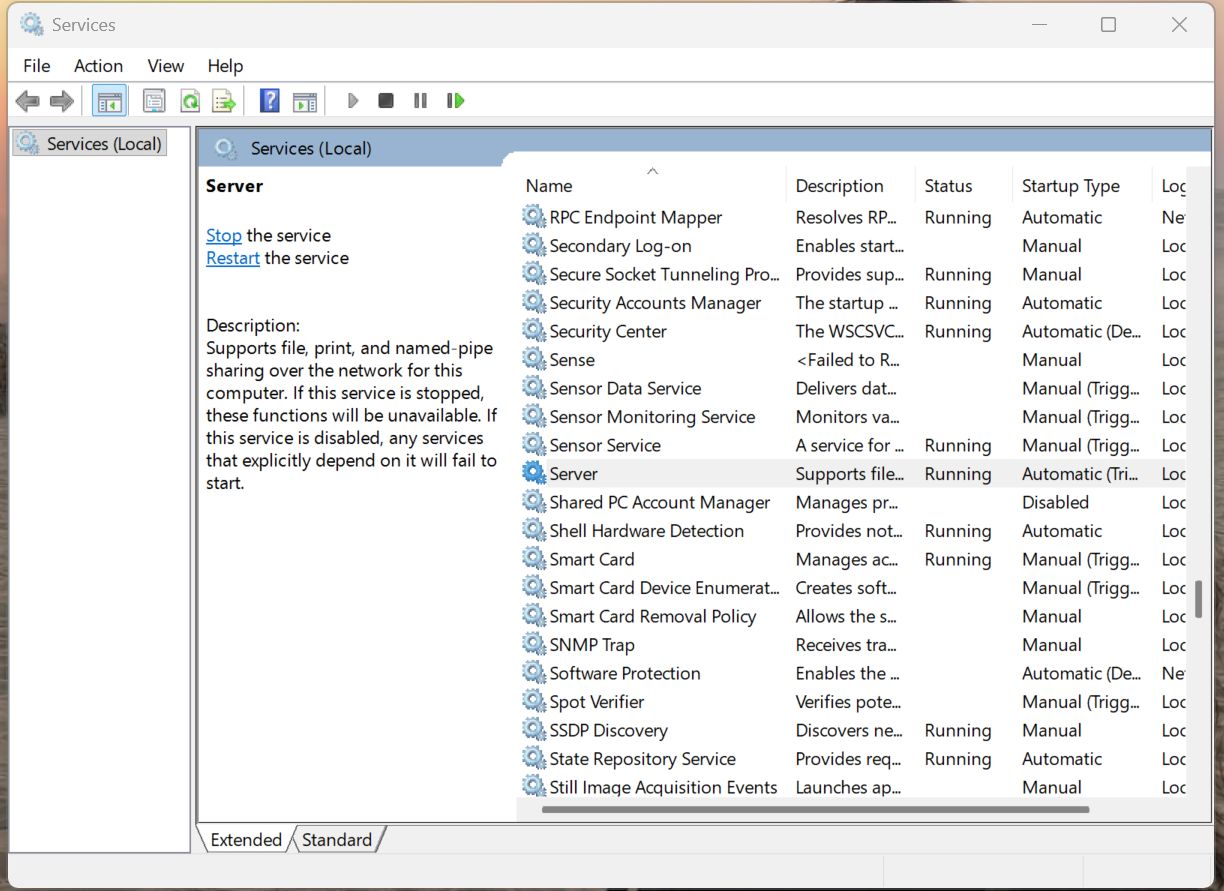Open the View menu

166,66
